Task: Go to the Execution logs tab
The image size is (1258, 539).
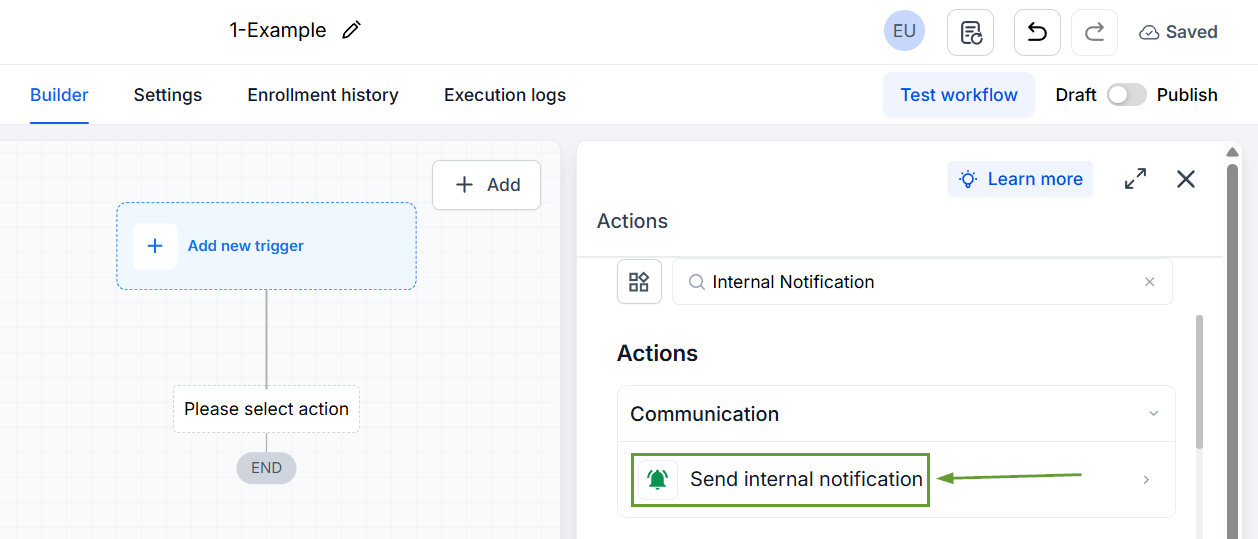Action: pos(505,95)
